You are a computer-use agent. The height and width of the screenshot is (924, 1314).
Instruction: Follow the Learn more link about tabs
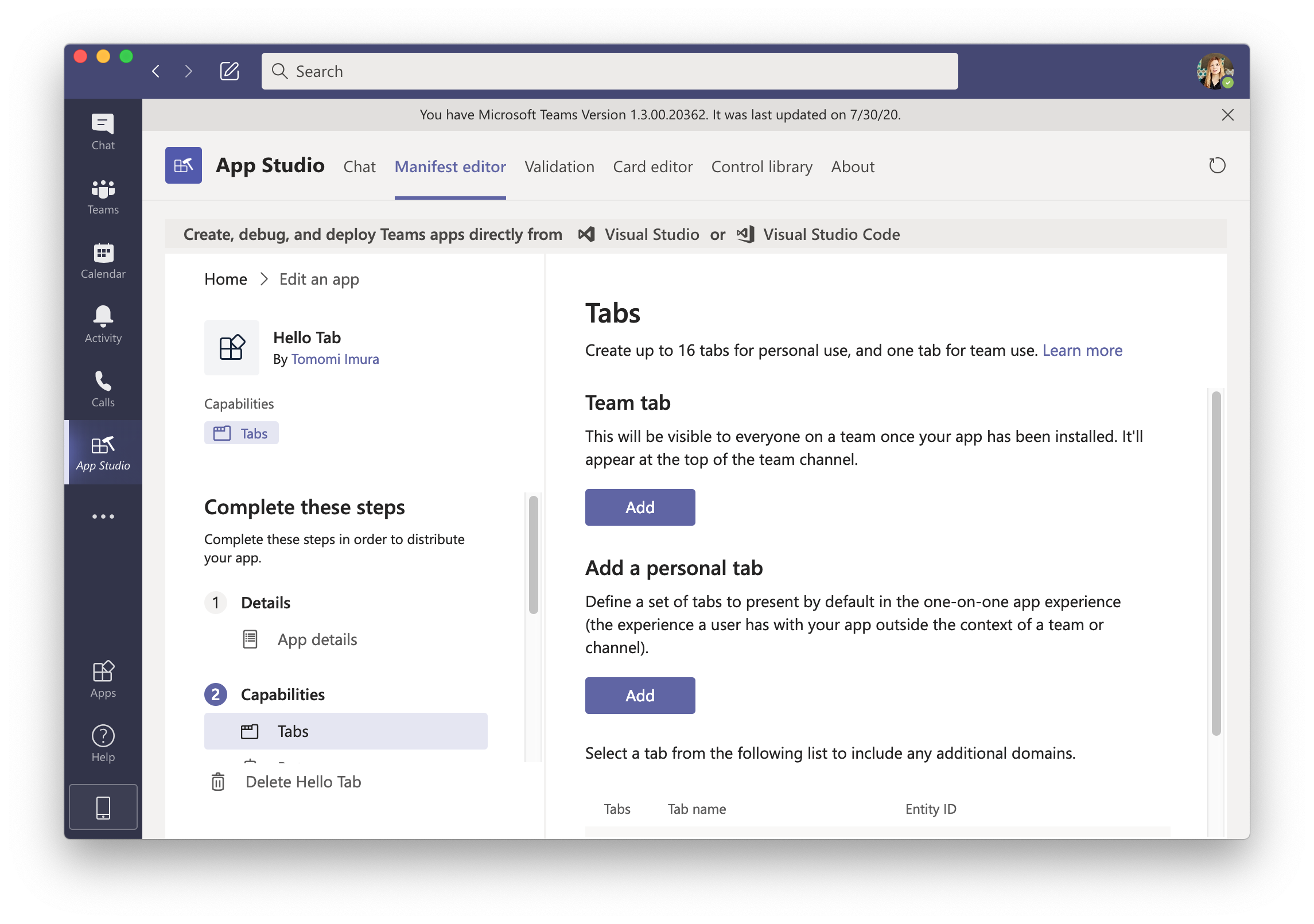click(1082, 350)
